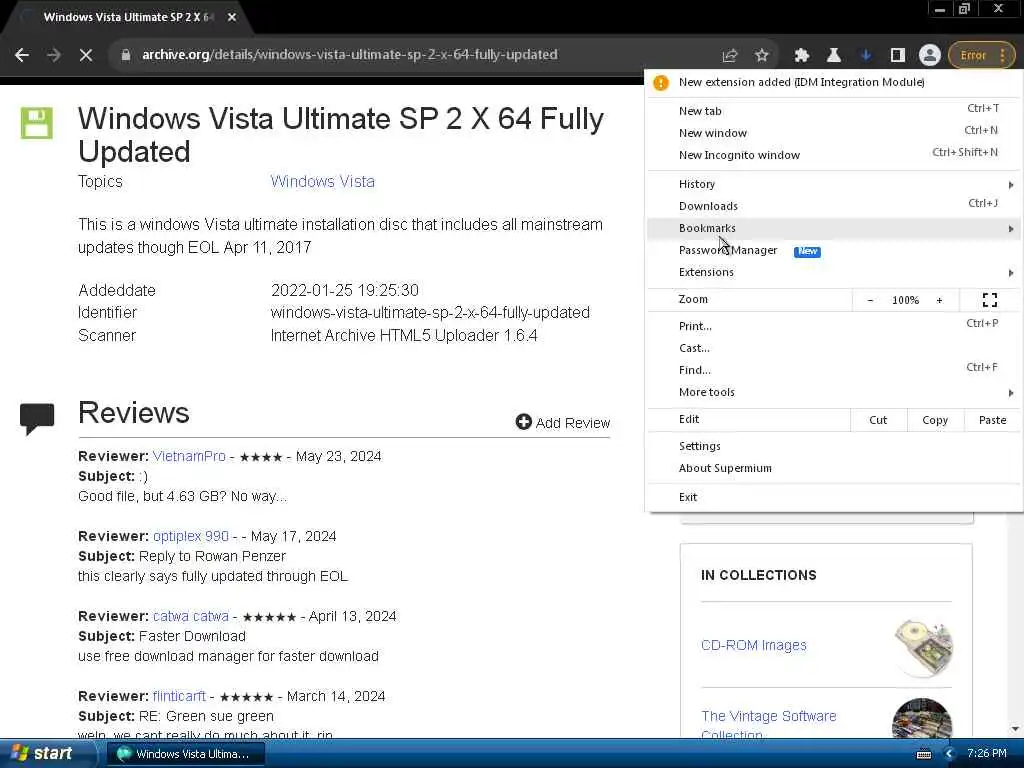This screenshot has height=768, width=1024.
Task: Click the browser back arrow
Action: pos(22,55)
